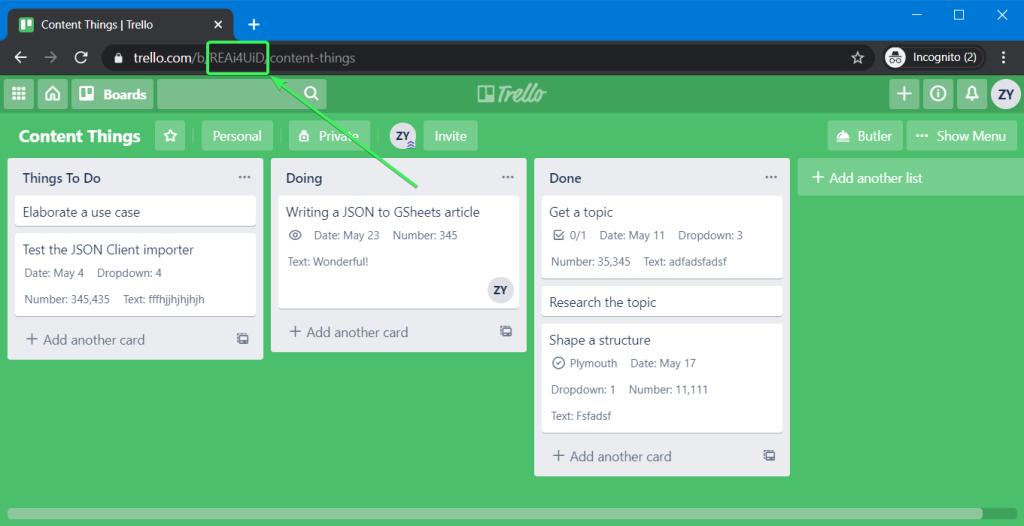The image size is (1024, 526).
Task: Click the watch eye icon on Doing card
Action: [x=295, y=235]
